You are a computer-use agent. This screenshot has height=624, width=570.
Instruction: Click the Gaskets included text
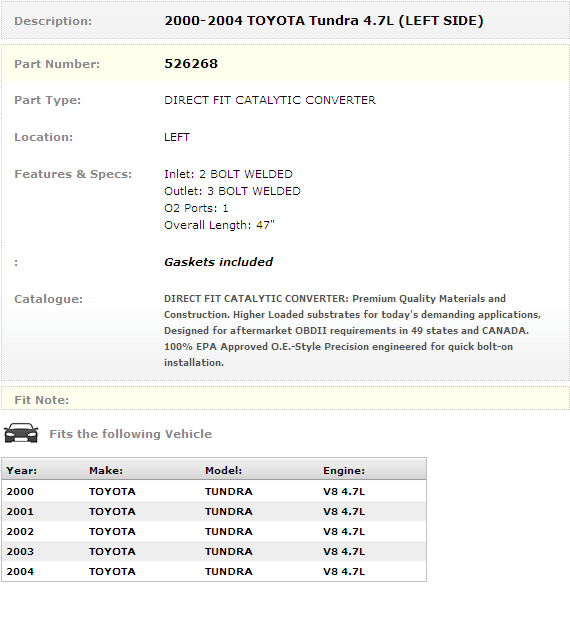pos(218,262)
